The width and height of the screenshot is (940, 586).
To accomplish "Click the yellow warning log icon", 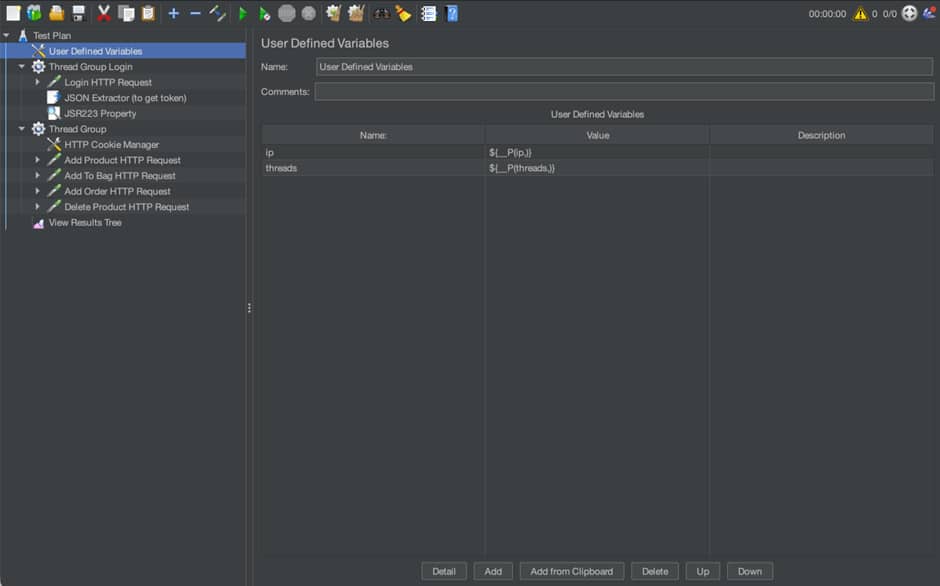I will 859,13.
